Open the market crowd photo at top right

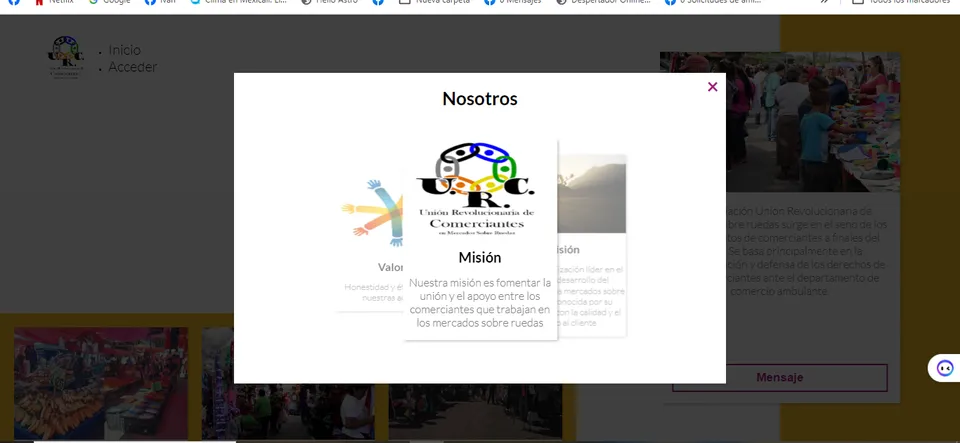(x=779, y=122)
